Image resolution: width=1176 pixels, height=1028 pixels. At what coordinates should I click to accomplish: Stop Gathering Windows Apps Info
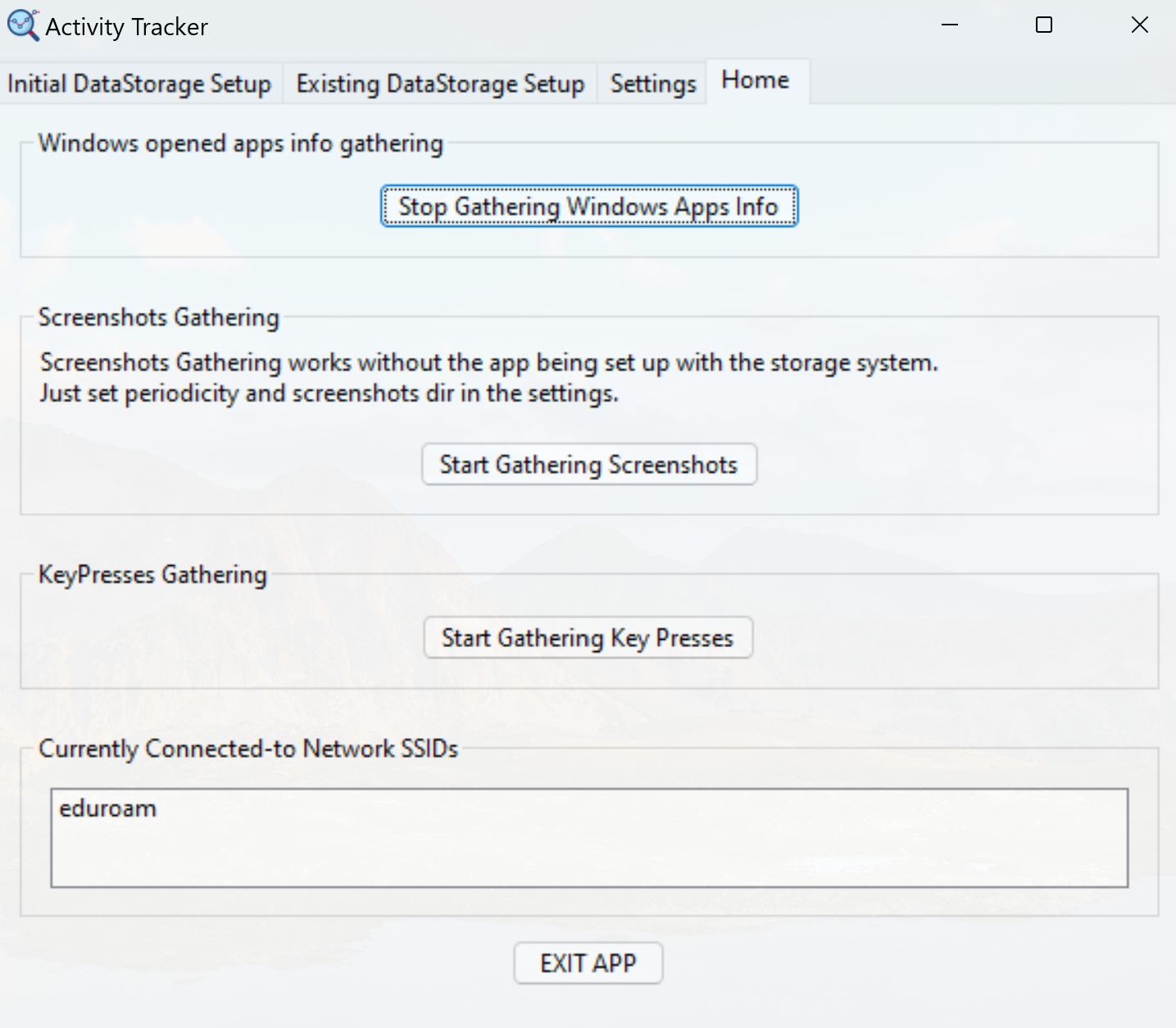[588, 206]
